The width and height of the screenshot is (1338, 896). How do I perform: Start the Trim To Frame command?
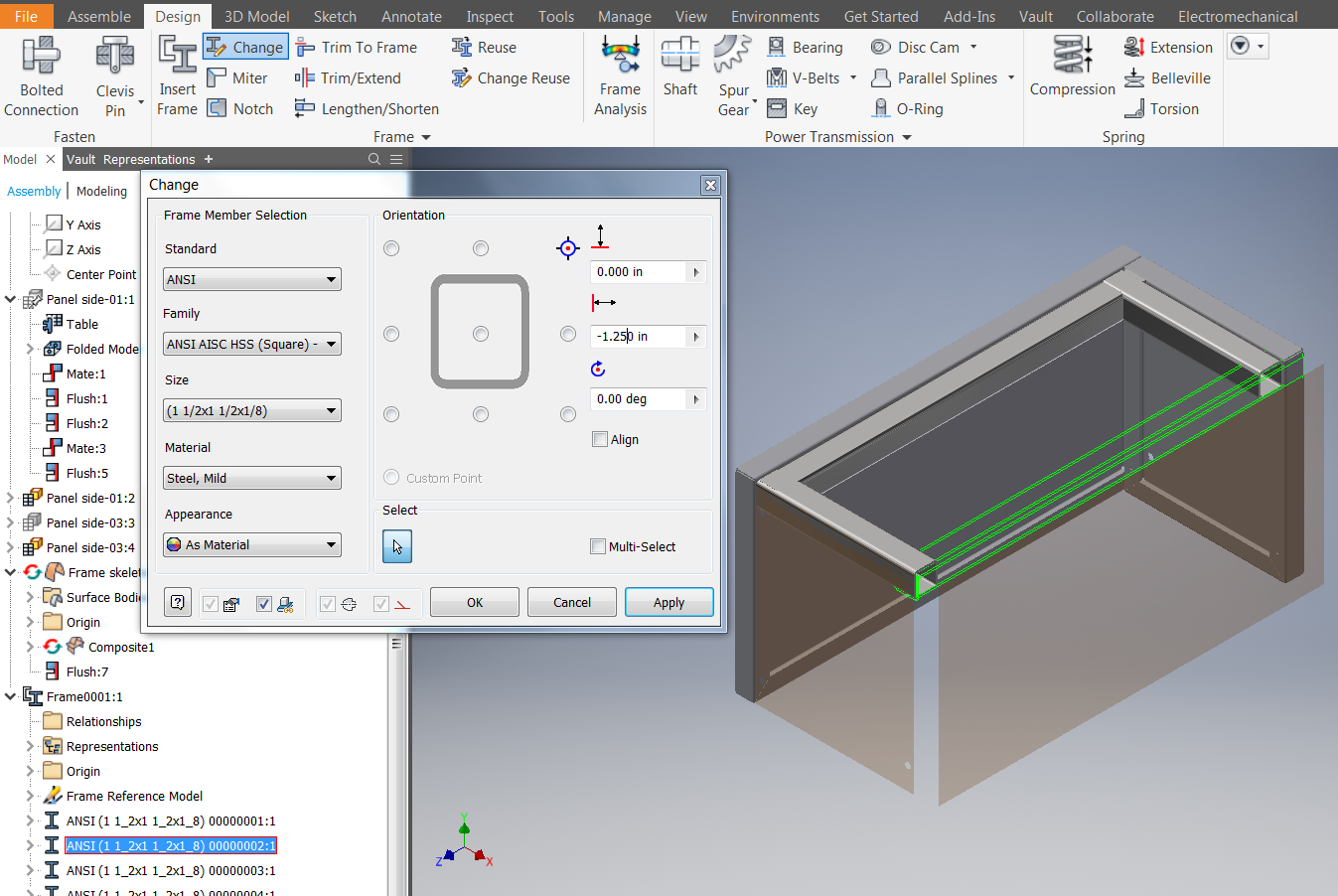[x=360, y=47]
